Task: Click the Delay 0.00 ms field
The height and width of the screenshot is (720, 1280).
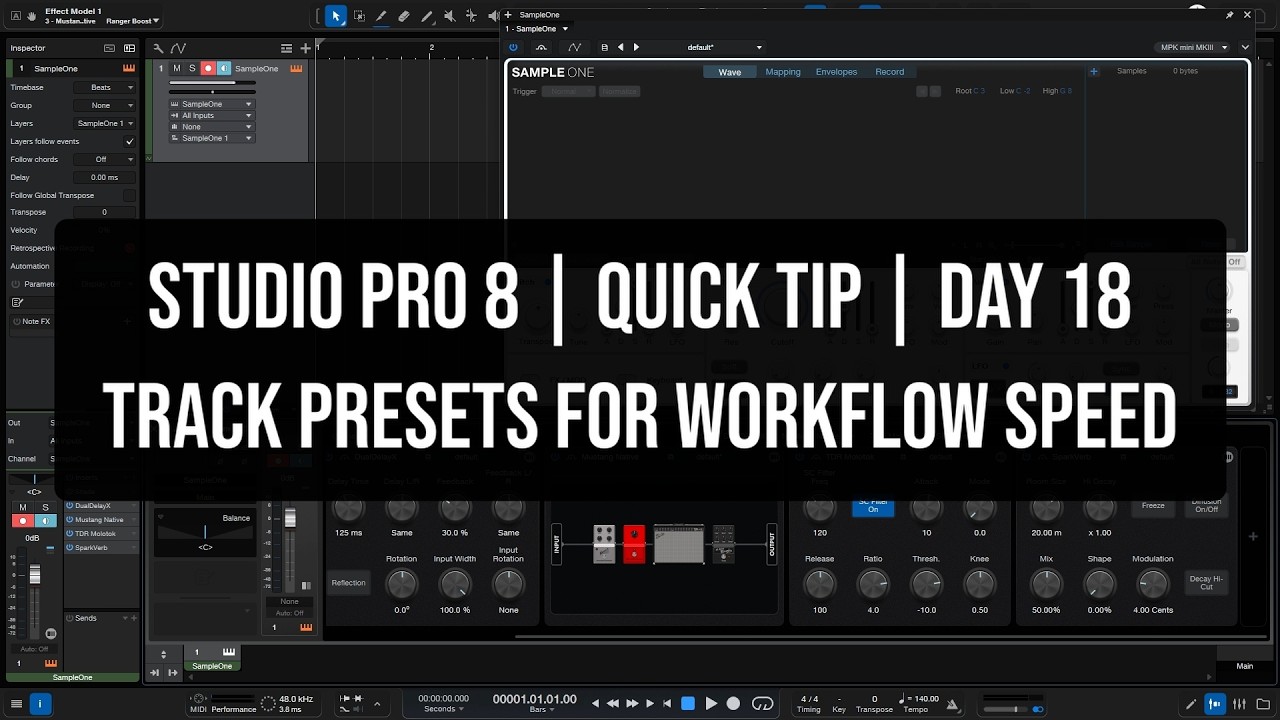Action: coord(105,177)
